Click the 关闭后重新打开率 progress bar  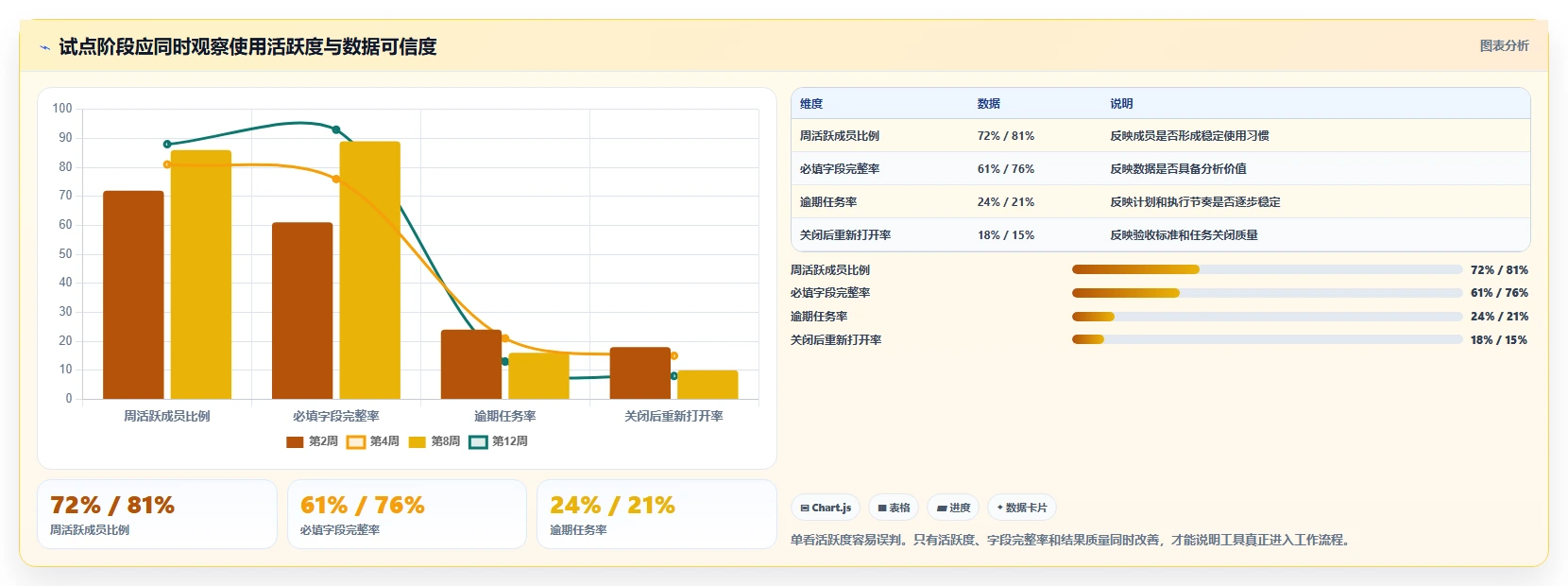(1267, 339)
